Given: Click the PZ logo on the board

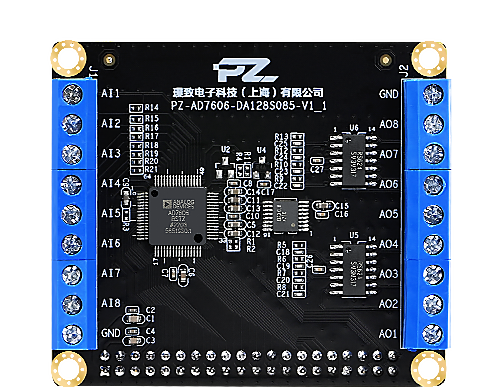Looking at the screenshot, I should 246,70.
